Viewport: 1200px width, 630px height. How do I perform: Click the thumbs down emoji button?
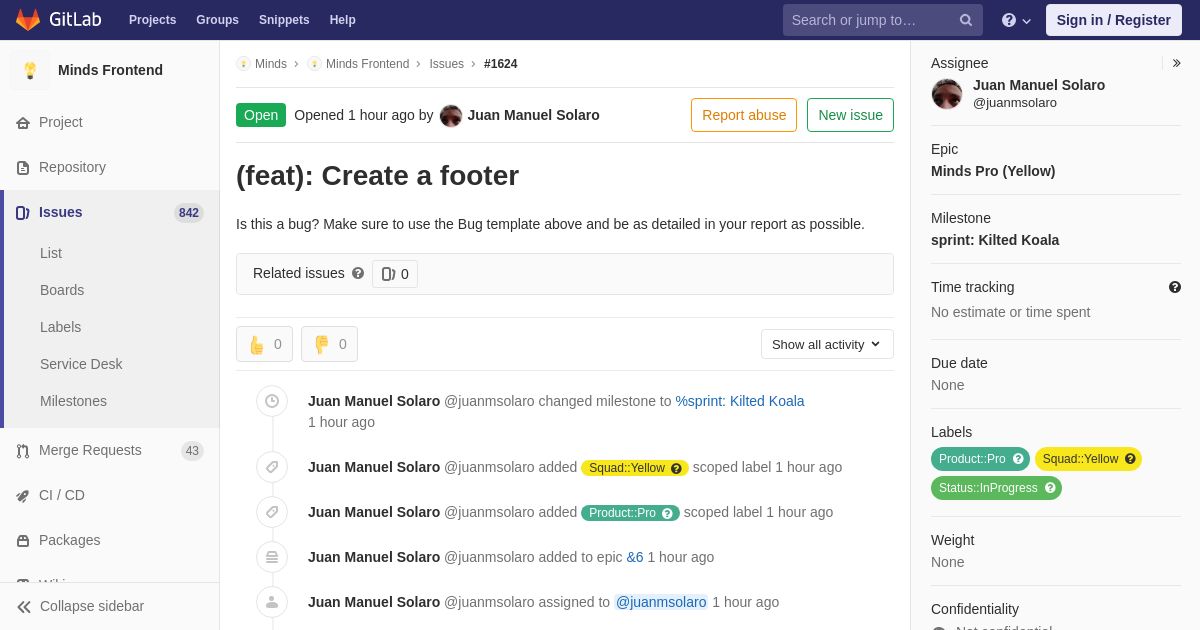point(329,344)
